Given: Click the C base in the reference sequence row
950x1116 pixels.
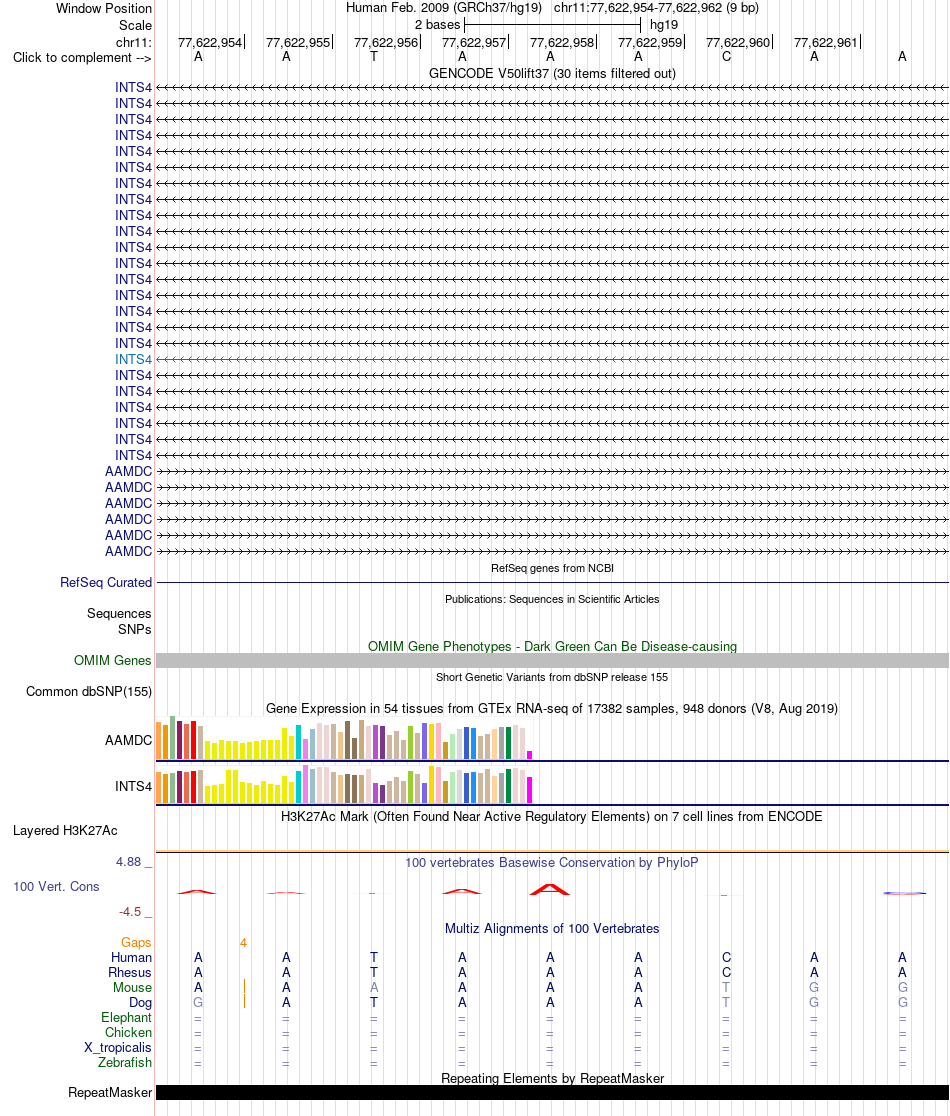Looking at the screenshot, I should coord(727,57).
